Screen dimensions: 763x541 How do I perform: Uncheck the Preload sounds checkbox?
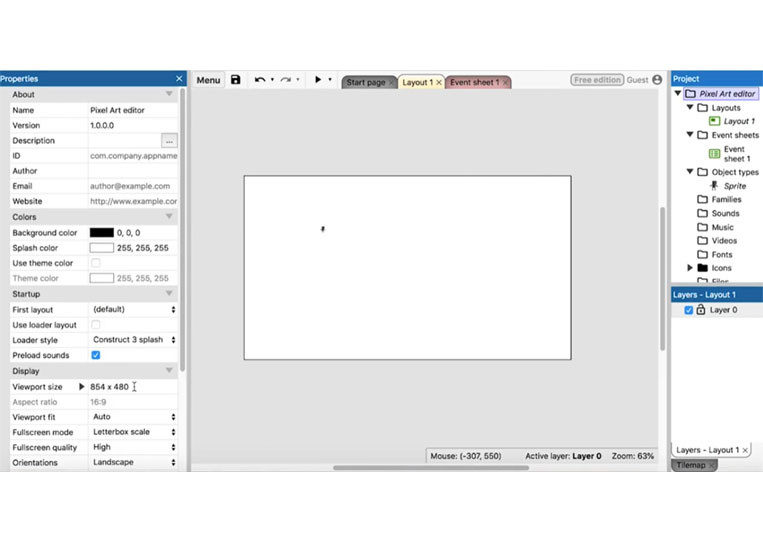point(96,355)
